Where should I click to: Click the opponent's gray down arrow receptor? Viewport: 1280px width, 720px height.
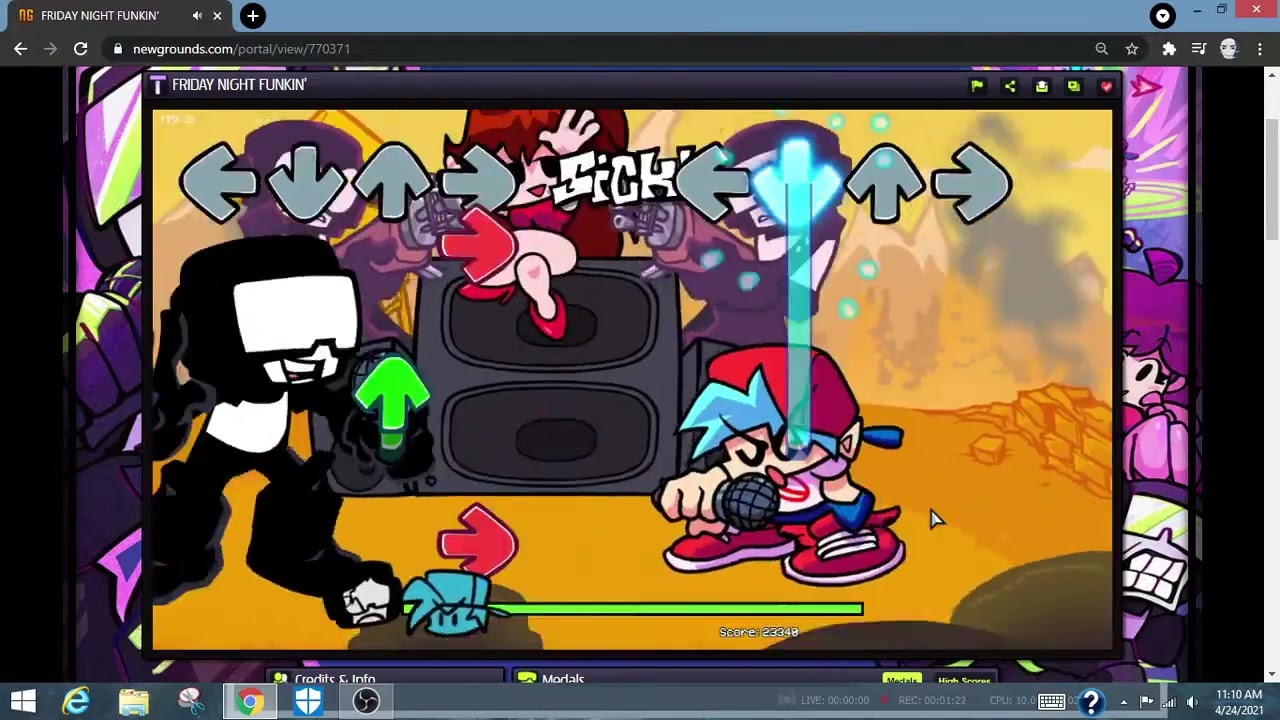point(305,181)
